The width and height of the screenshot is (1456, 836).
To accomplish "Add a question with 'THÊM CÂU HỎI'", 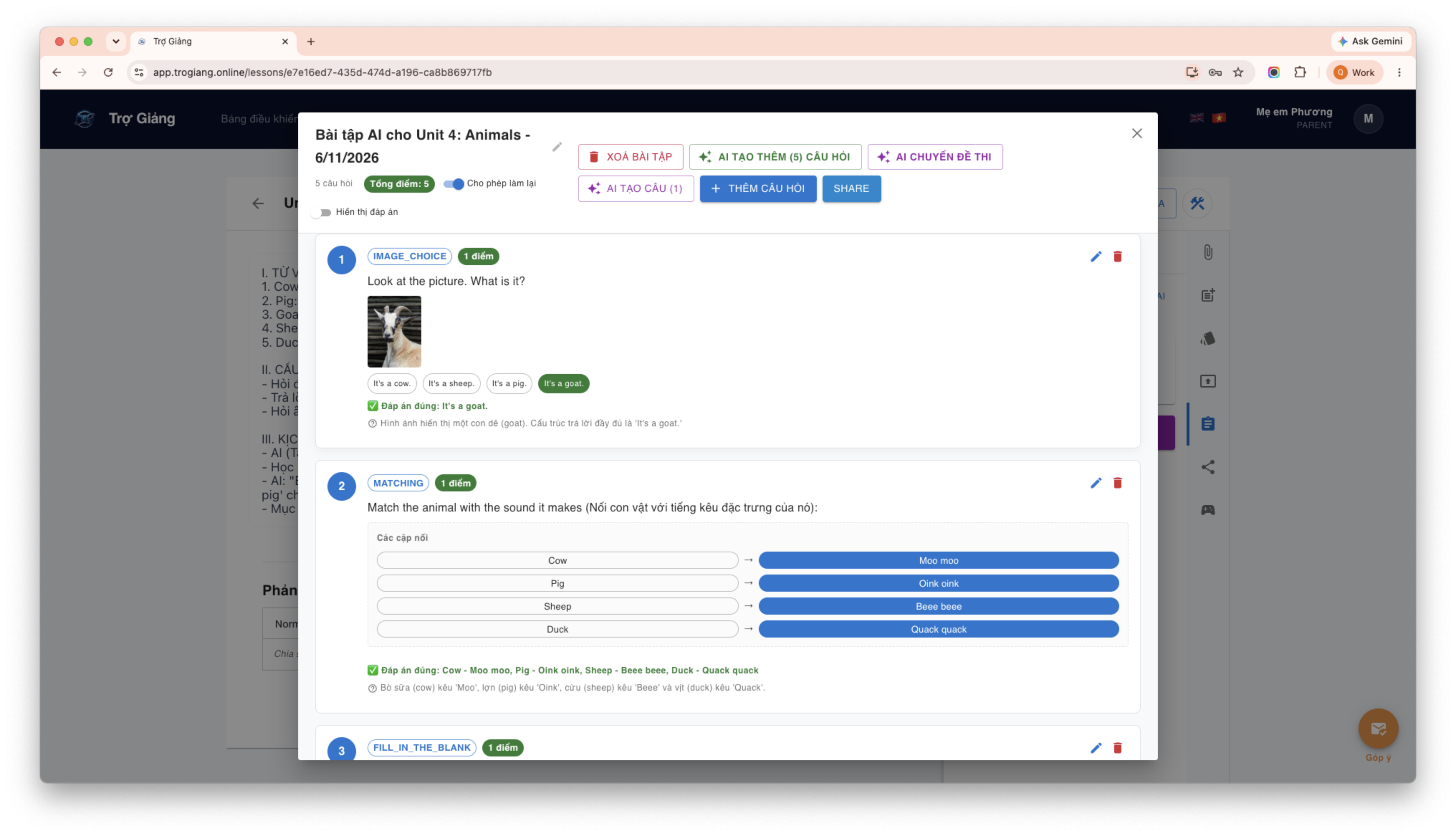I will coord(758,188).
